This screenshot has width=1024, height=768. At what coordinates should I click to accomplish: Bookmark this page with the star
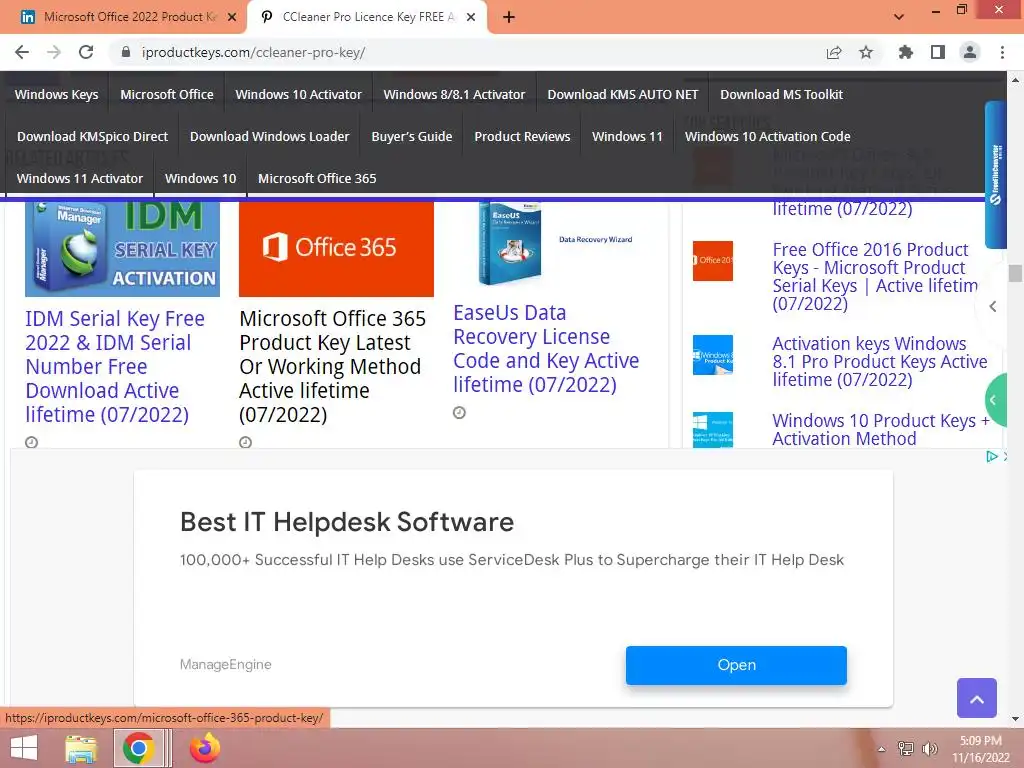866,52
